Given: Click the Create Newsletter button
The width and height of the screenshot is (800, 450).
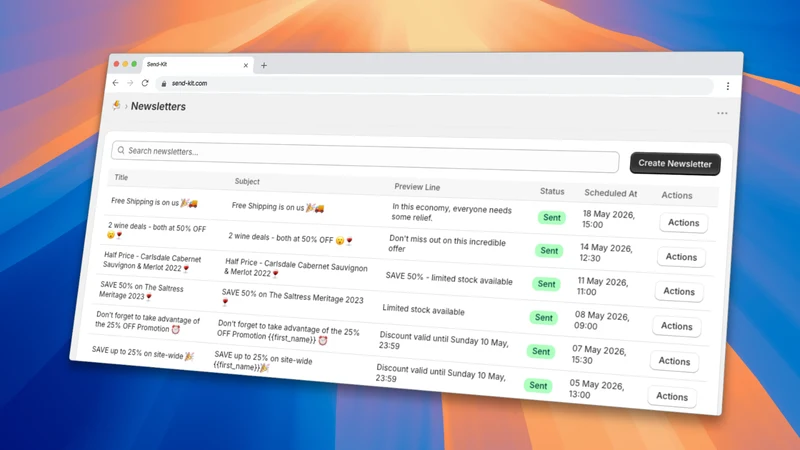Looking at the screenshot, I should pos(675,163).
